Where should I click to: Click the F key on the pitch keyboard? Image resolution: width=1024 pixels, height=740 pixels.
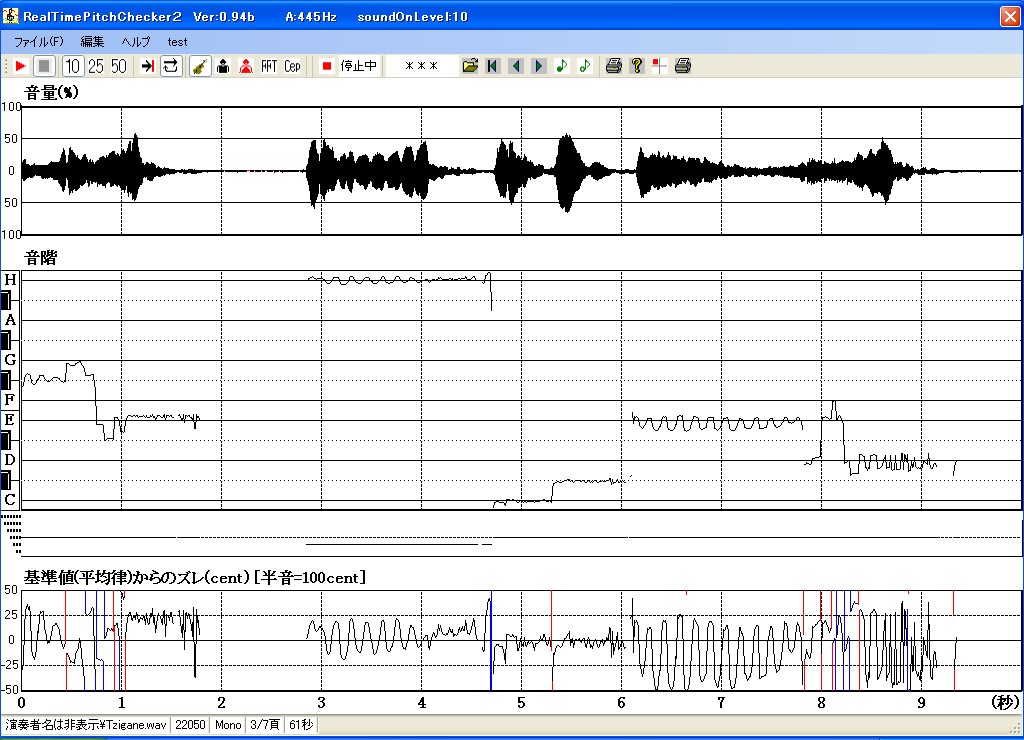[x=10, y=399]
